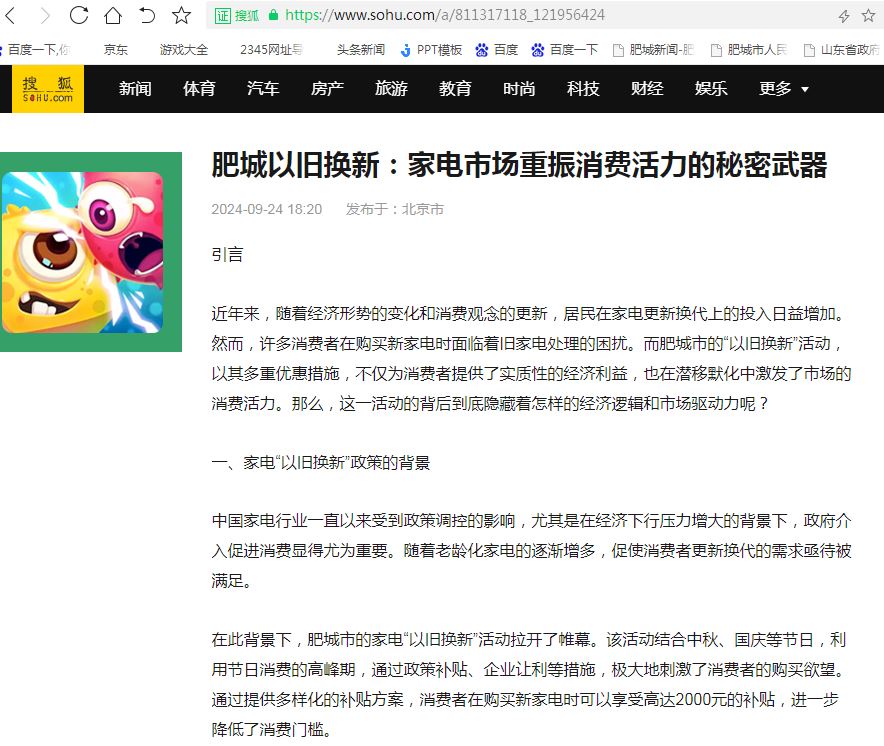
Task: Open the 汽车 navigation tab
Action: click(263, 89)
